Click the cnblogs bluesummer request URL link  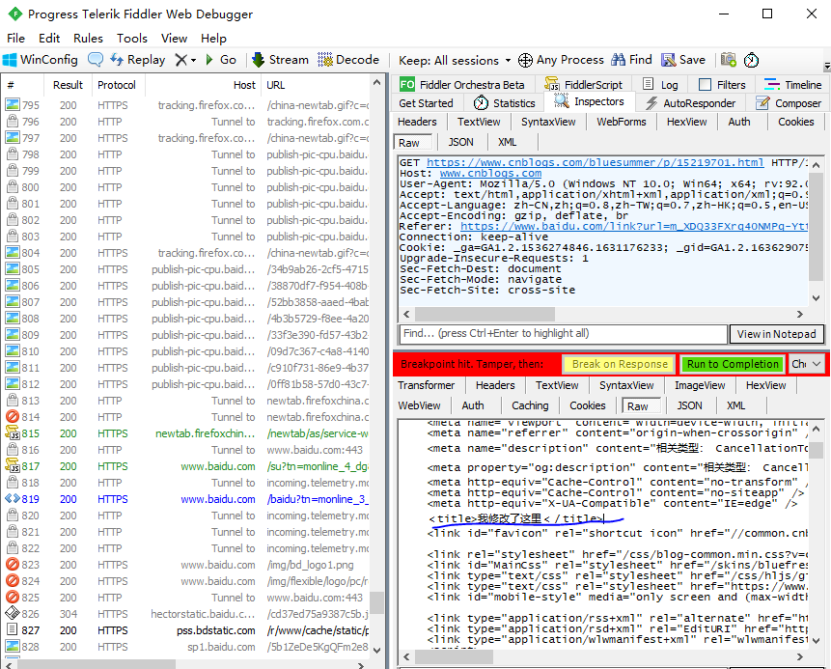click(x=595, y=163)
